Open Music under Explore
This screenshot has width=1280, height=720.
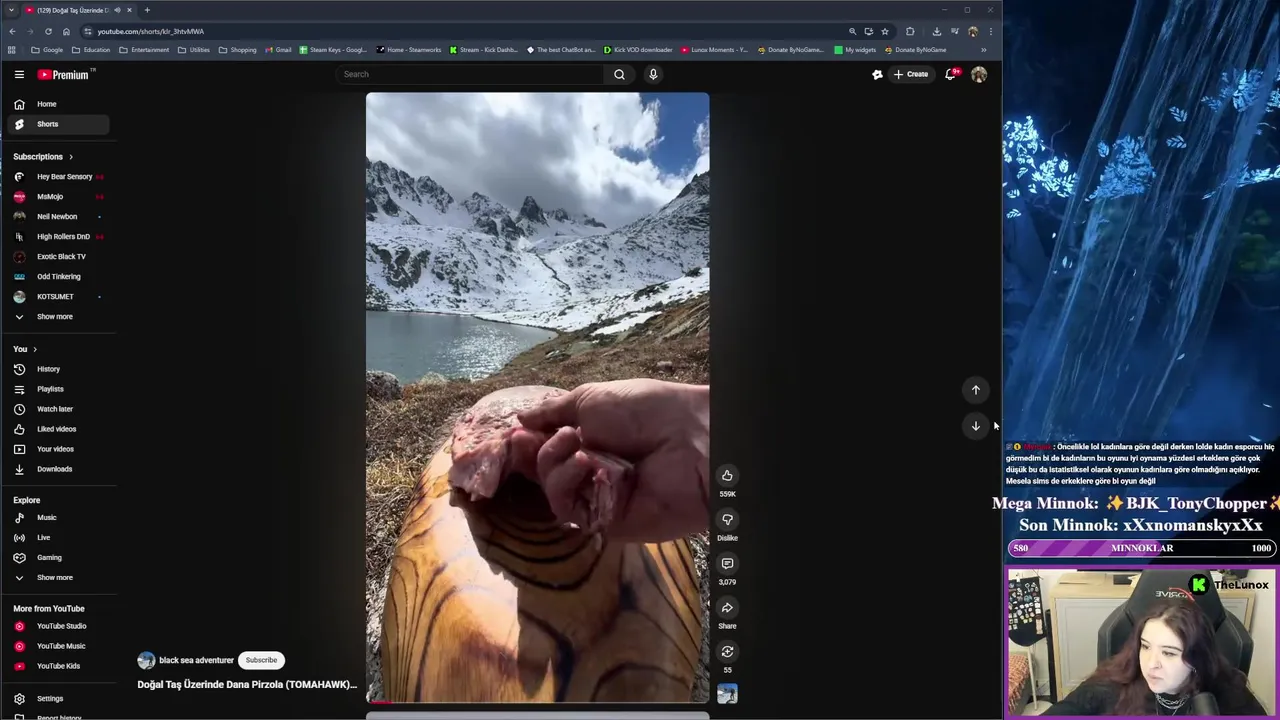[56, 518]
